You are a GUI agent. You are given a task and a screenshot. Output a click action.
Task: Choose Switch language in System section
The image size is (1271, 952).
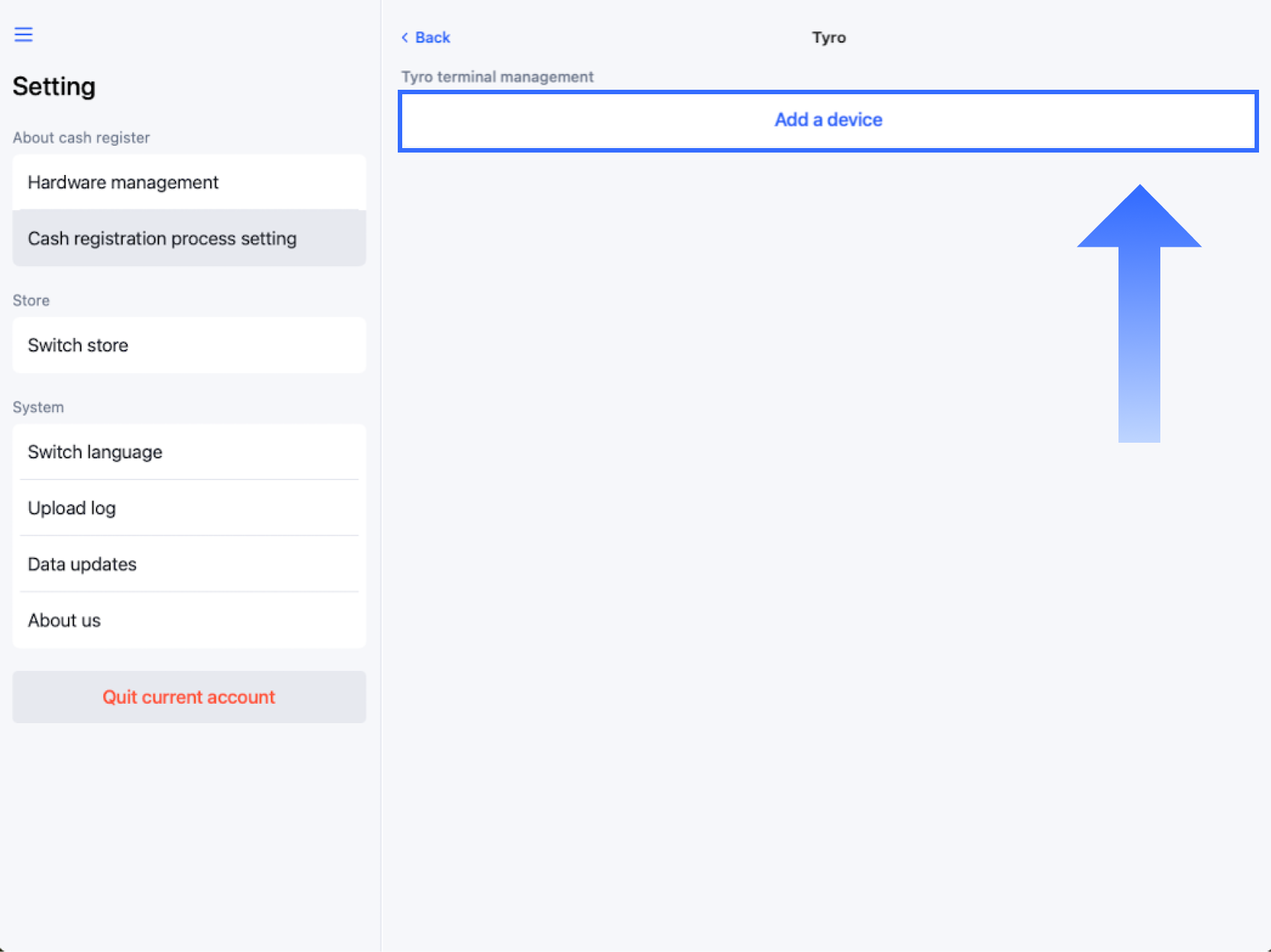point(189,452)
